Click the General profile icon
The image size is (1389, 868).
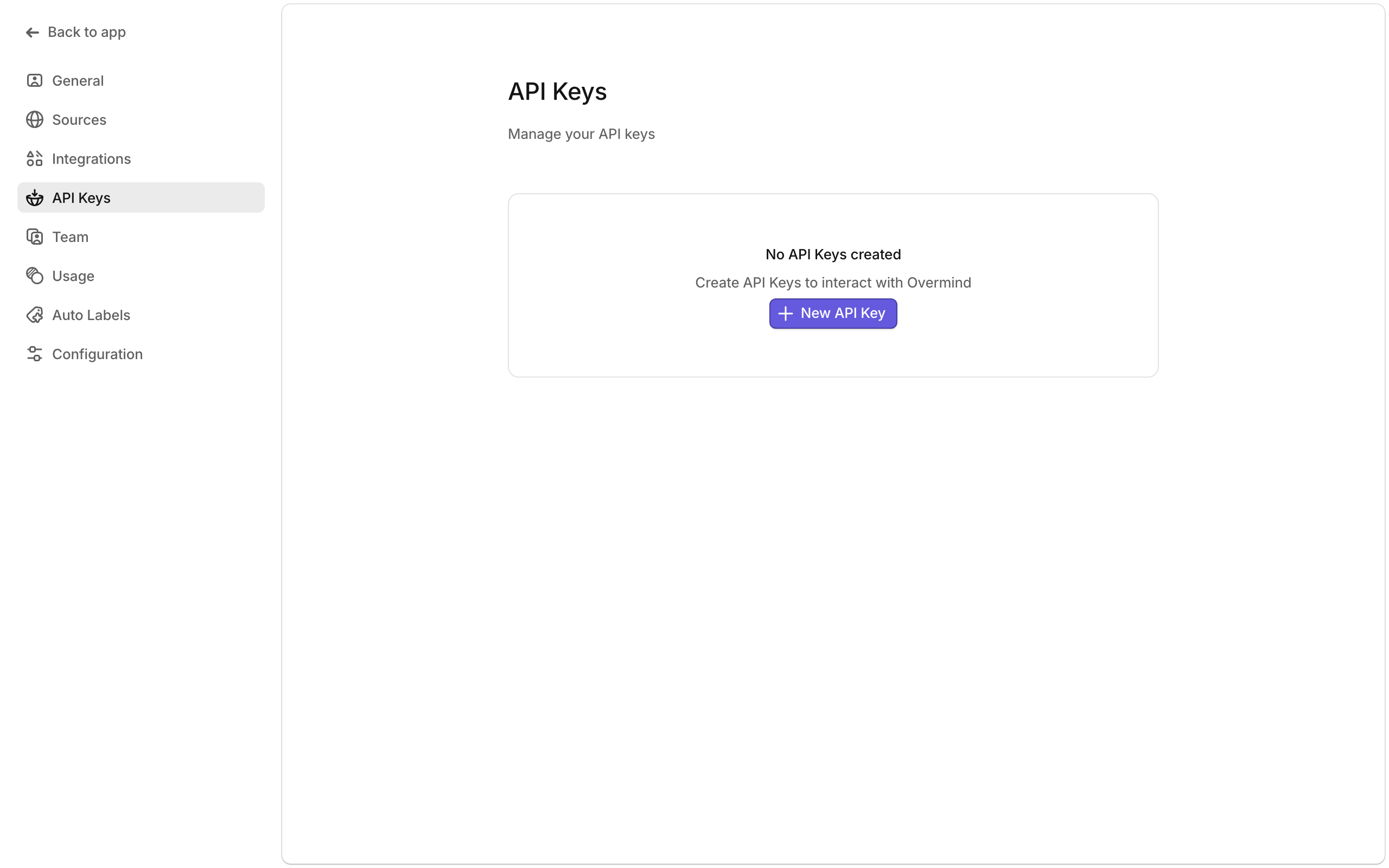point(34,80)
